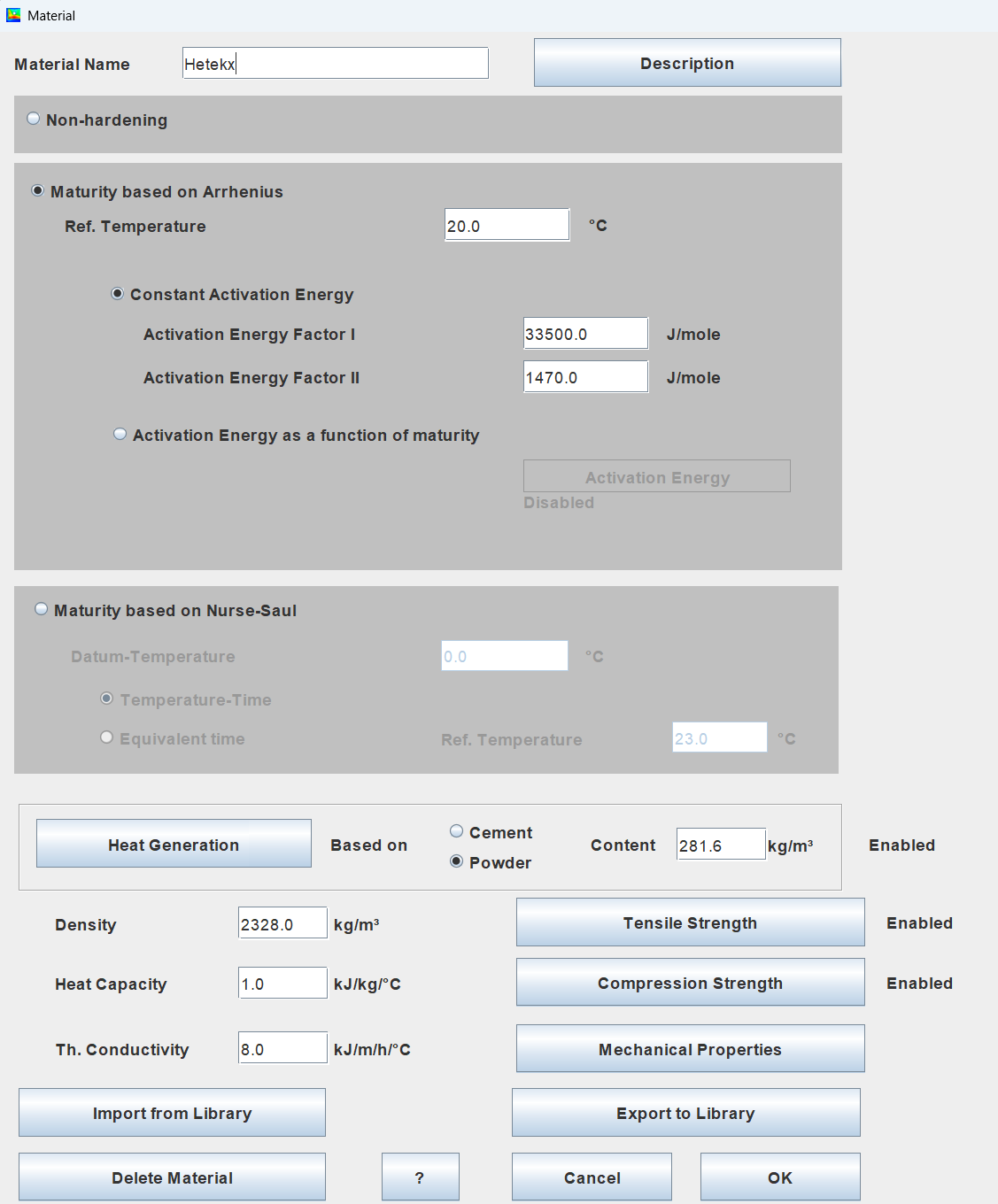
Task: Click the Material Name text field
Action: 335,64
